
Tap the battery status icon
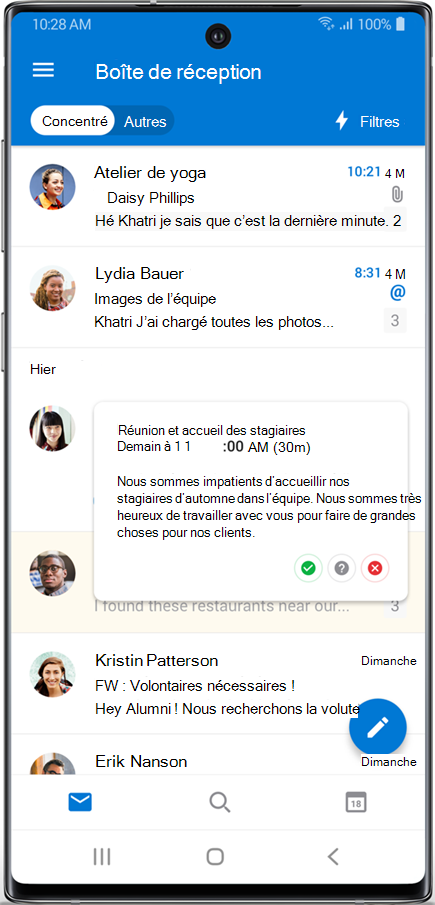pos(400,24)
